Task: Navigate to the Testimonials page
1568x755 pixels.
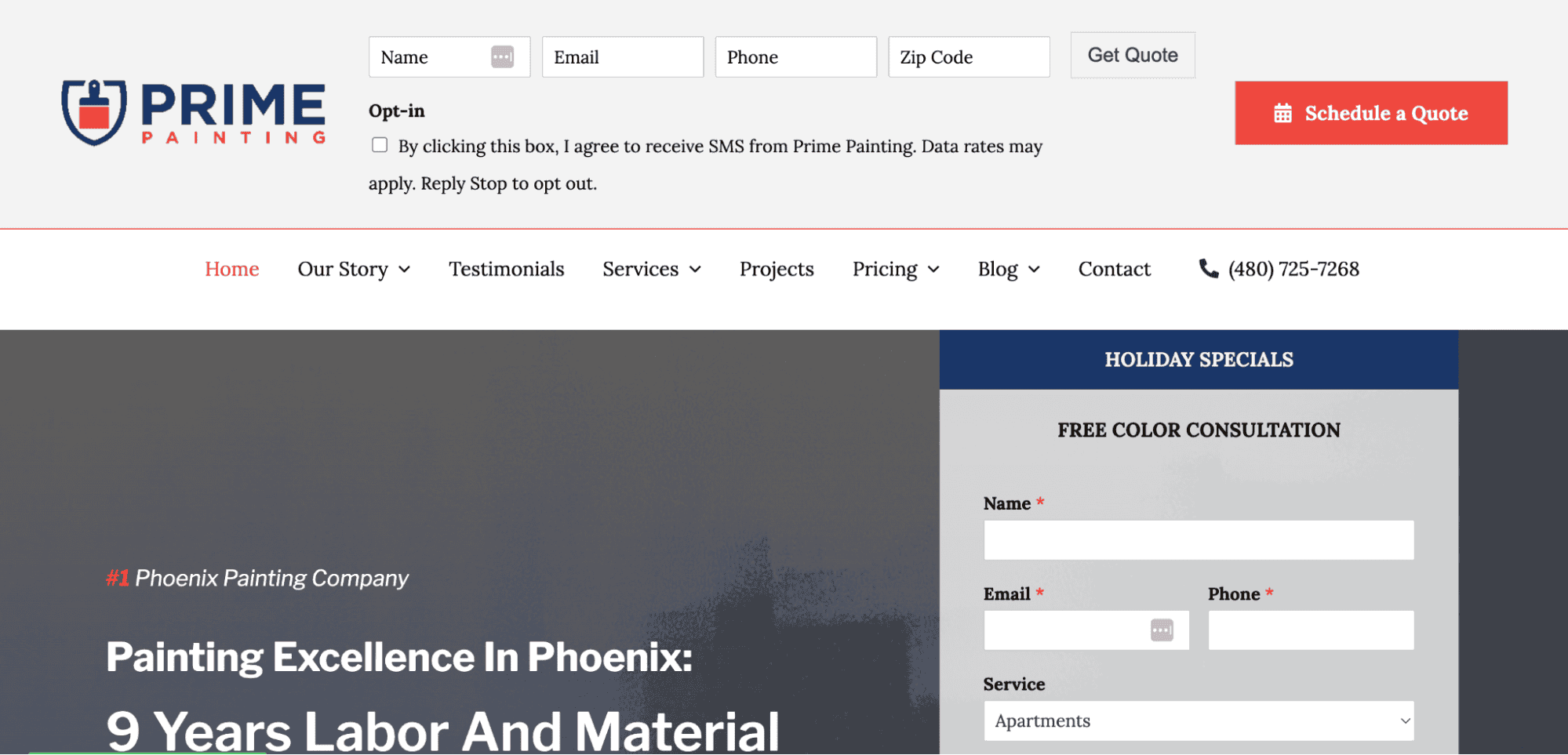Action: tap(506, 269)
